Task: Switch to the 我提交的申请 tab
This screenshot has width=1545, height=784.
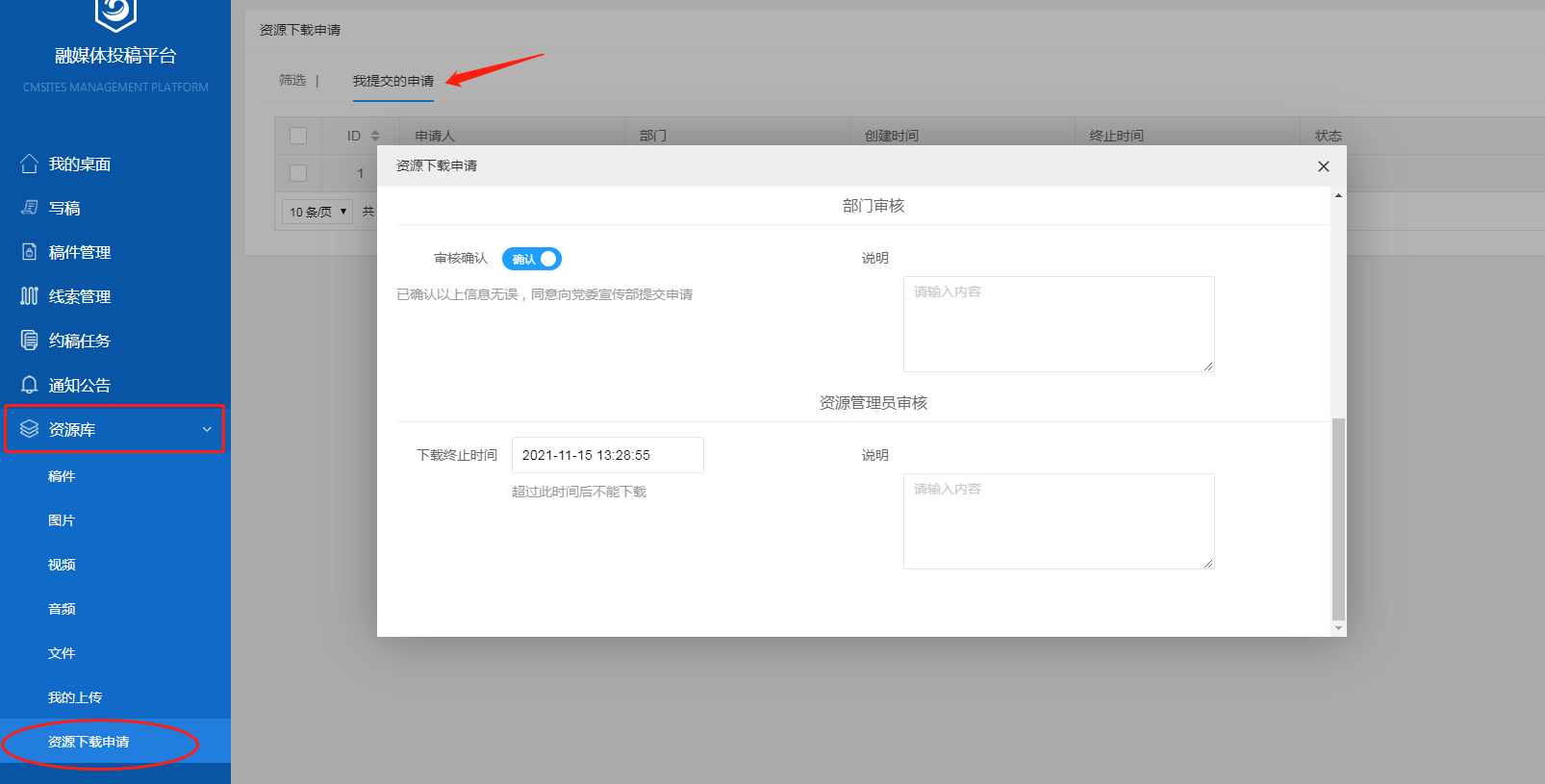Action: coord(393,81)
